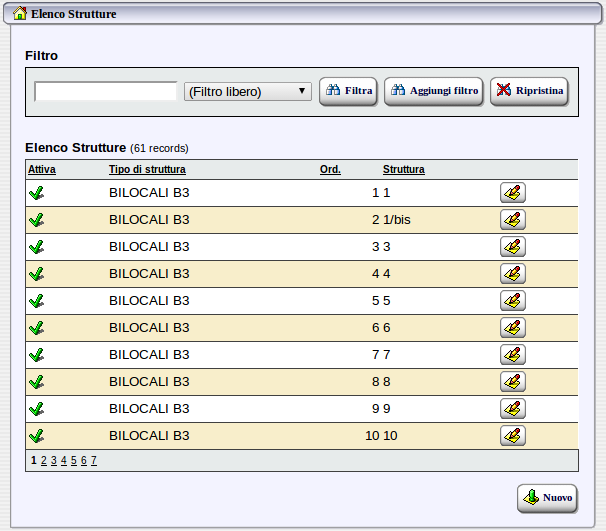Go to page 2 of results

click(x=44, y=461)
